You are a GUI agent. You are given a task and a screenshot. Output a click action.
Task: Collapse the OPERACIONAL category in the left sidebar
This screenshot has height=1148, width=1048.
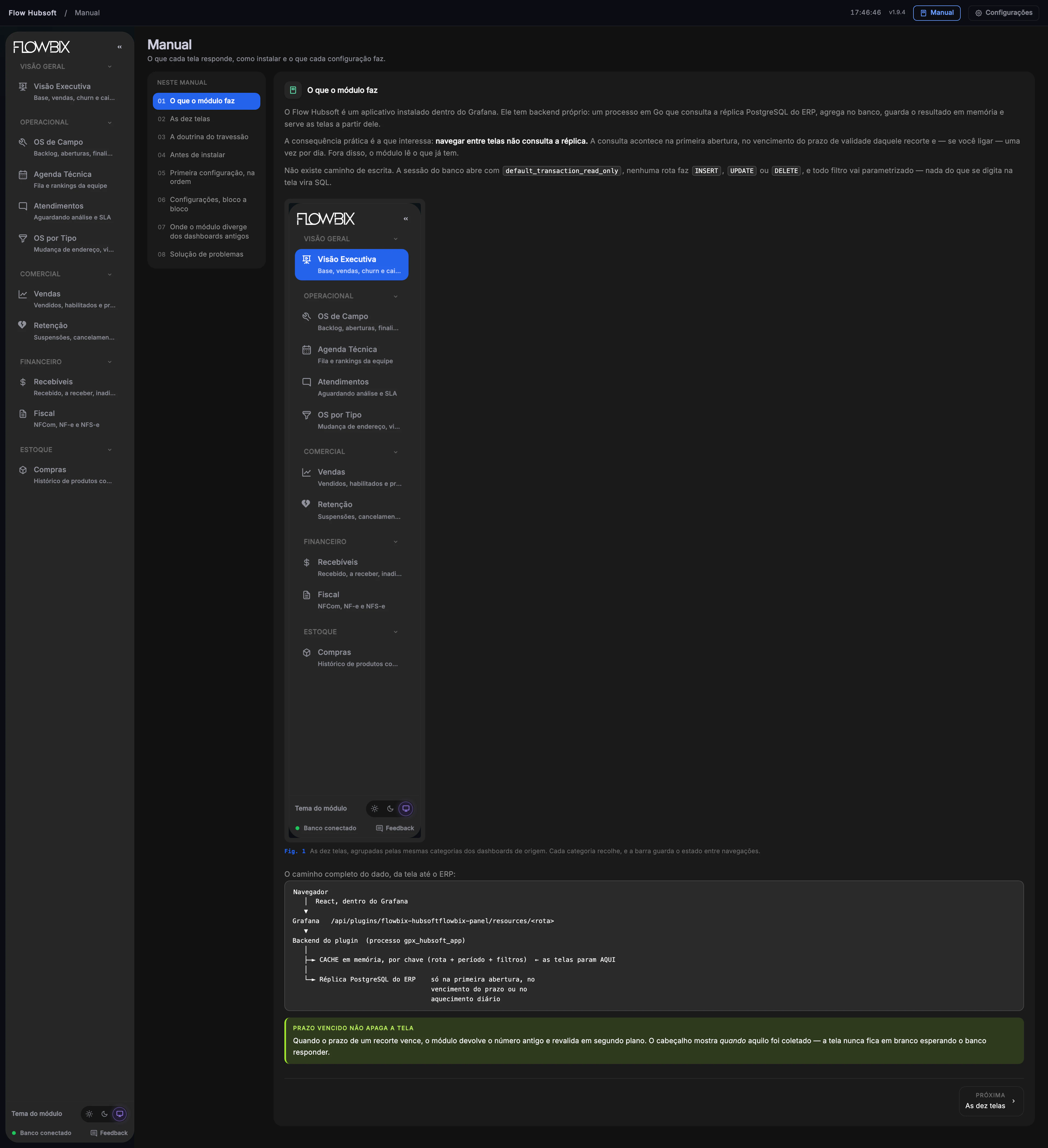(110, 123)
